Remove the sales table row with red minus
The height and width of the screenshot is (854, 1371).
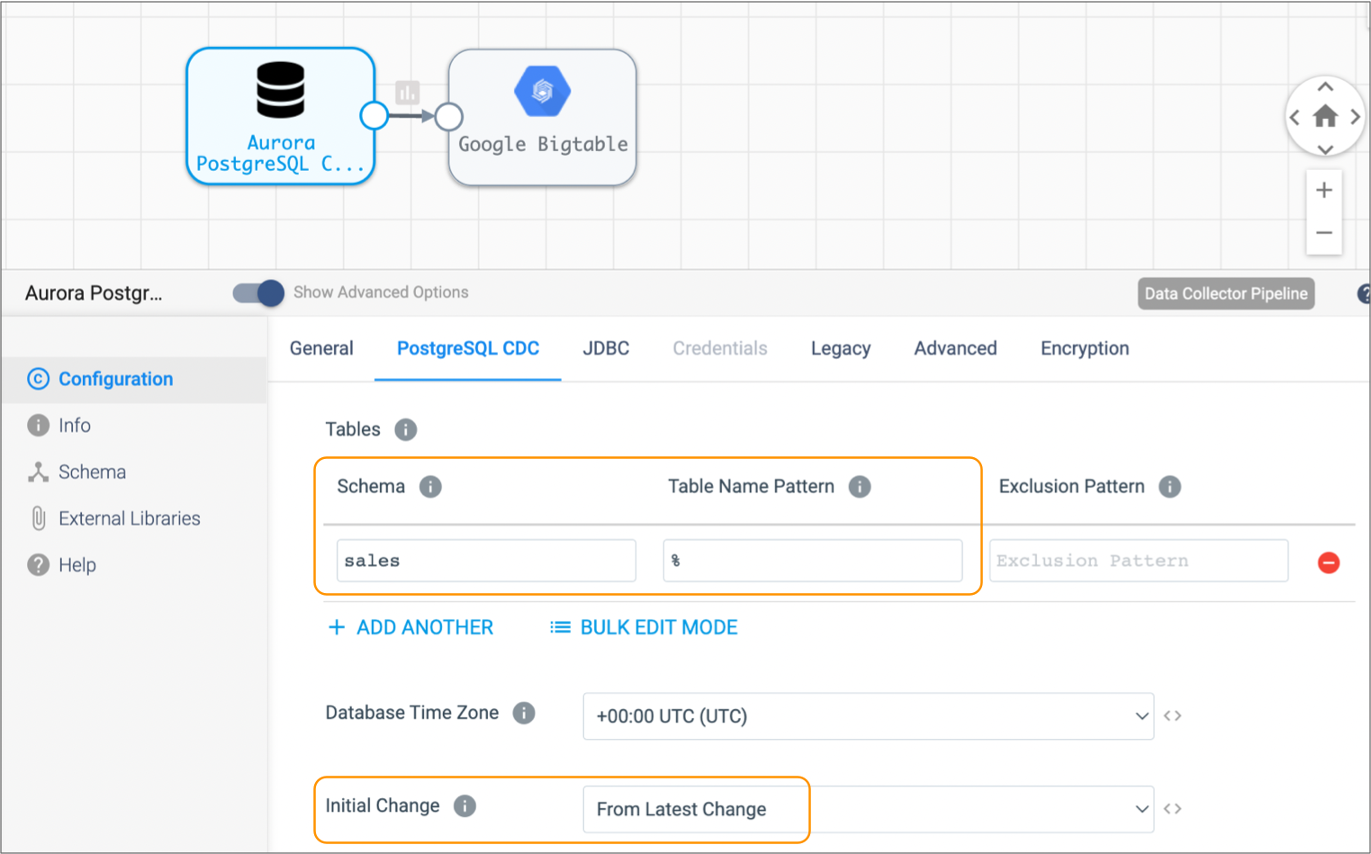click(x=1328, y=562)
